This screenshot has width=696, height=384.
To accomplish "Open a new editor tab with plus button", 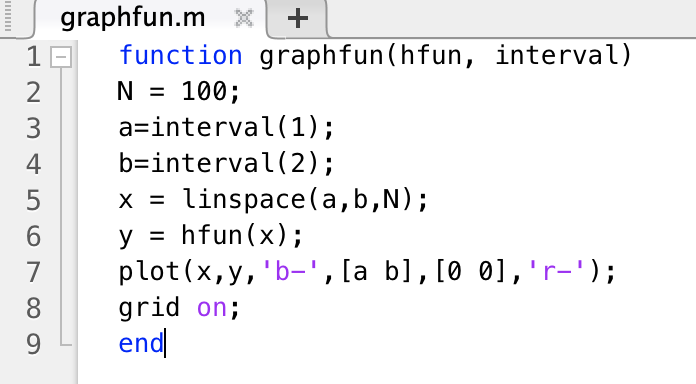I will pyautogui.click(x=297, y=19).
